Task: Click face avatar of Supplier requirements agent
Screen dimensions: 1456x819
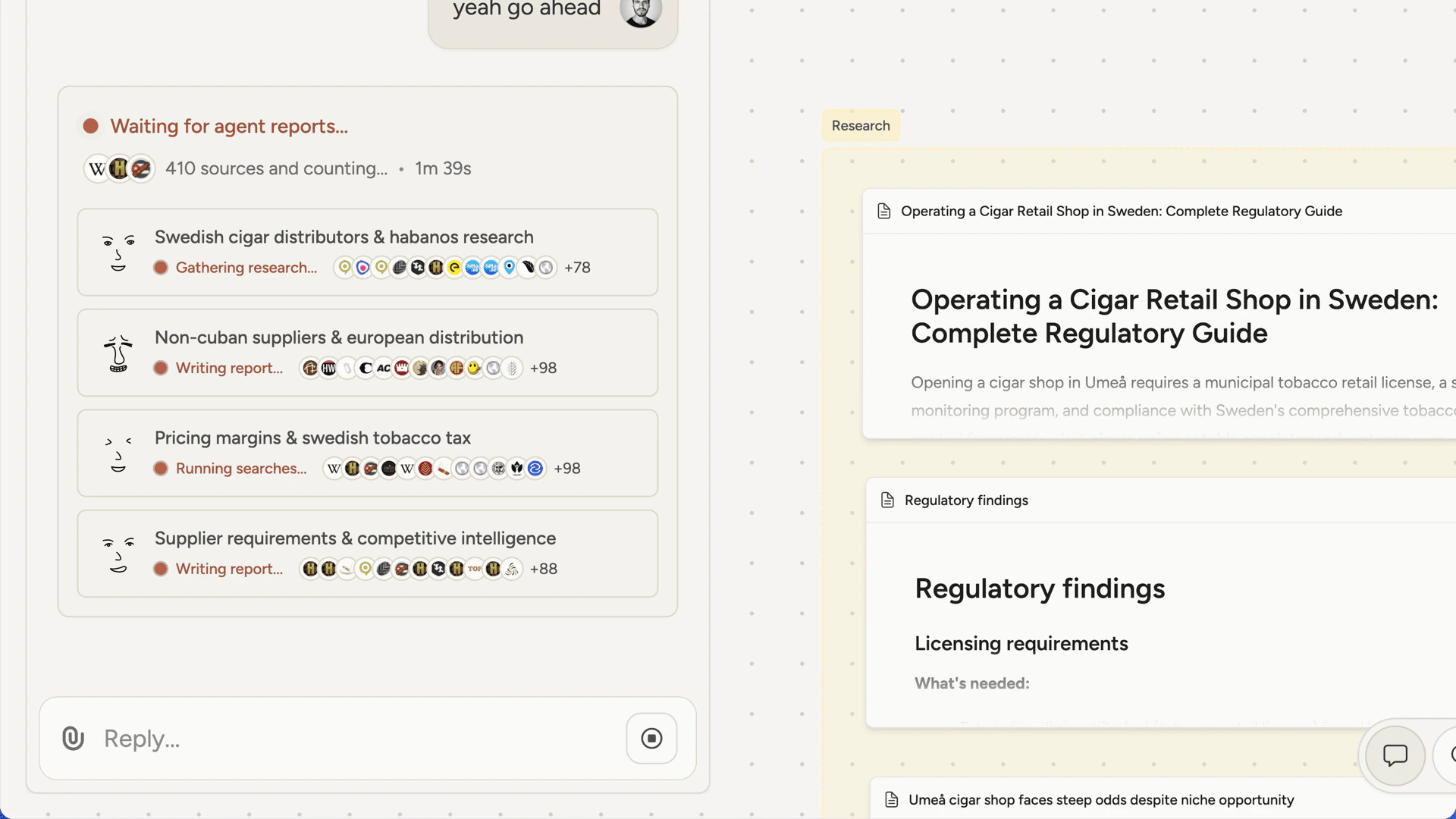Action: [x=118, y=554]
